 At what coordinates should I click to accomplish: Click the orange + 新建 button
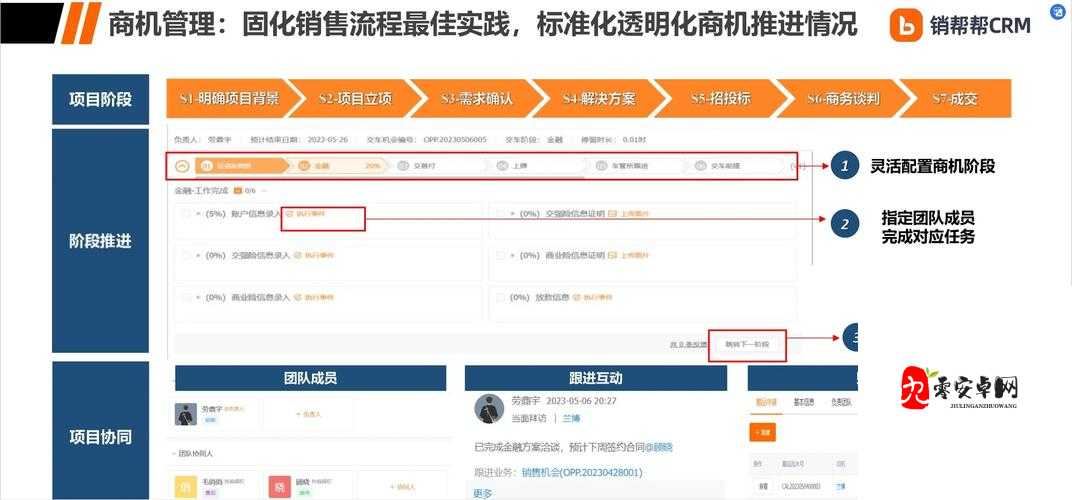[x=763, y=432]
